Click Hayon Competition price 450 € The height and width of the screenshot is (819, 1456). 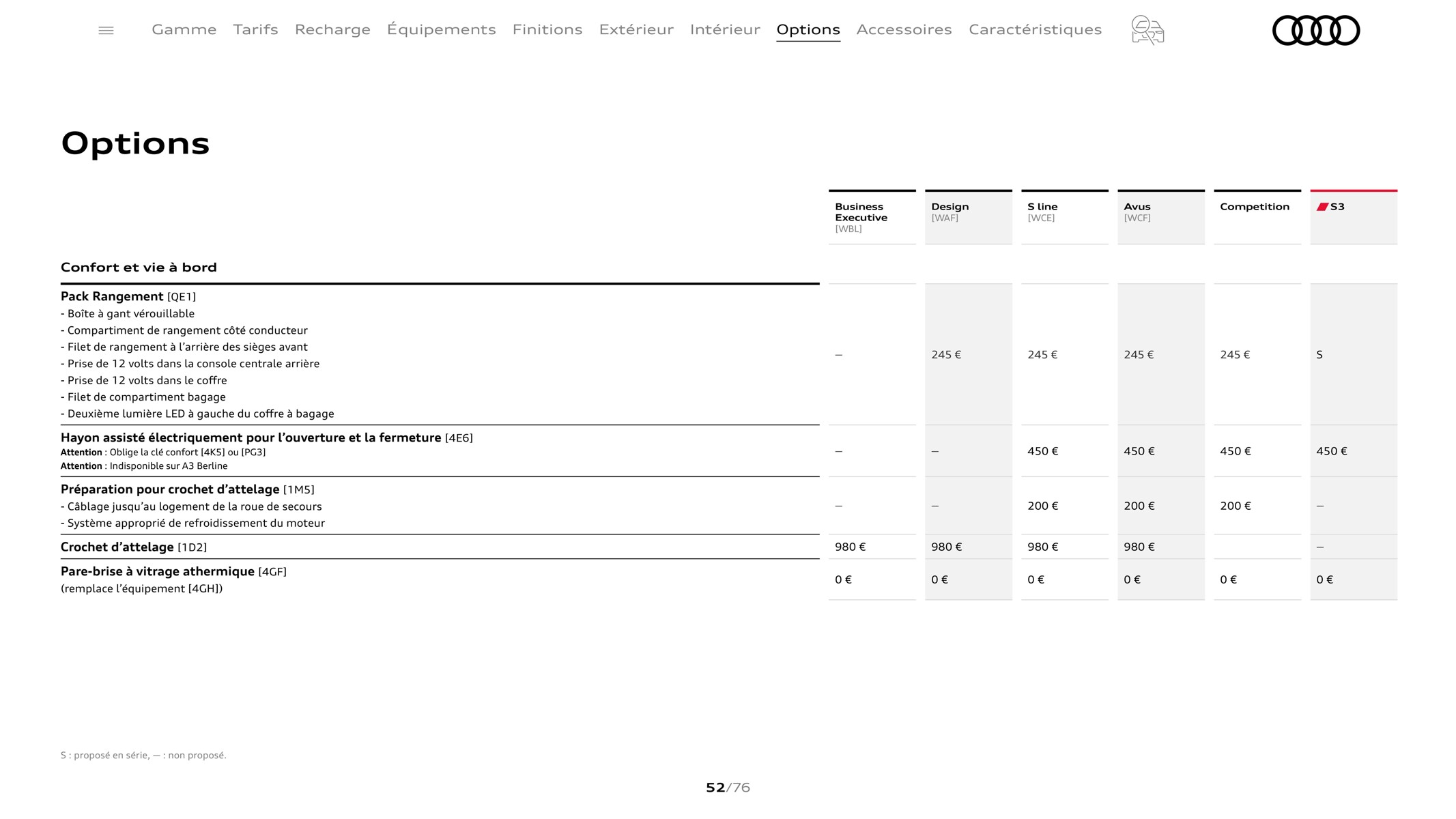[1236, 451]
